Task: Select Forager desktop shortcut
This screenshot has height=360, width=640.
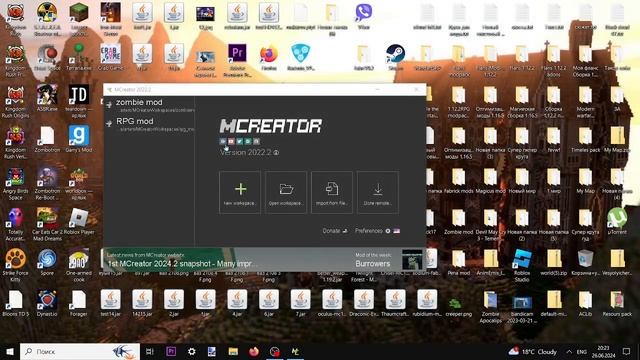Action: click(x=79, y=303)
